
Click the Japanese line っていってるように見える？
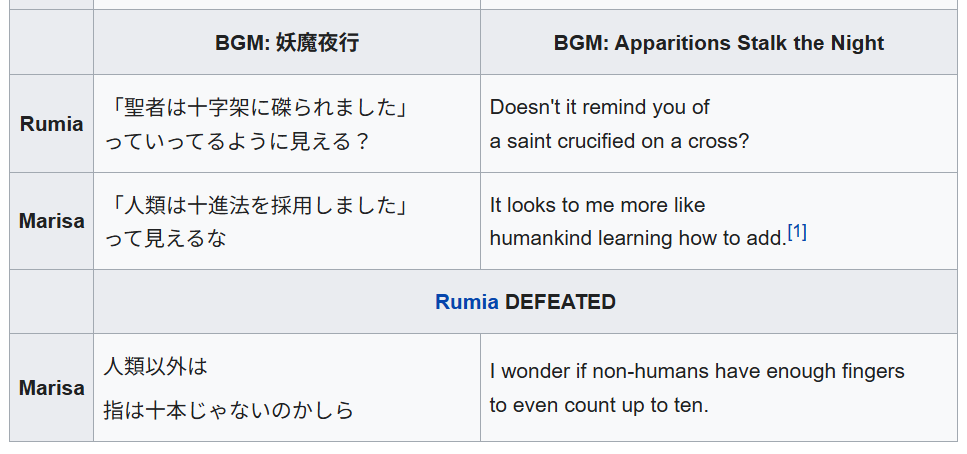point(237,141)
